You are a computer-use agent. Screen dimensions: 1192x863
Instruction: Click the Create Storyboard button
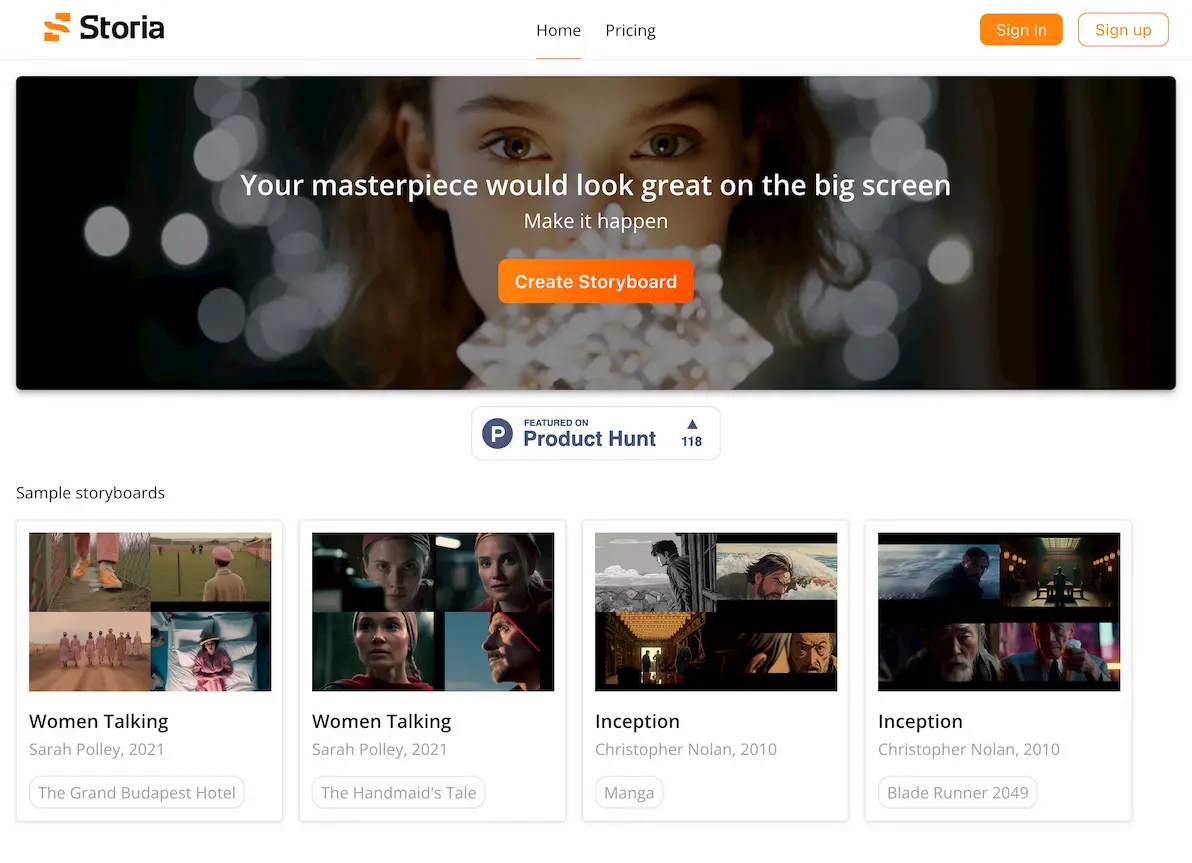pos(595,282)
